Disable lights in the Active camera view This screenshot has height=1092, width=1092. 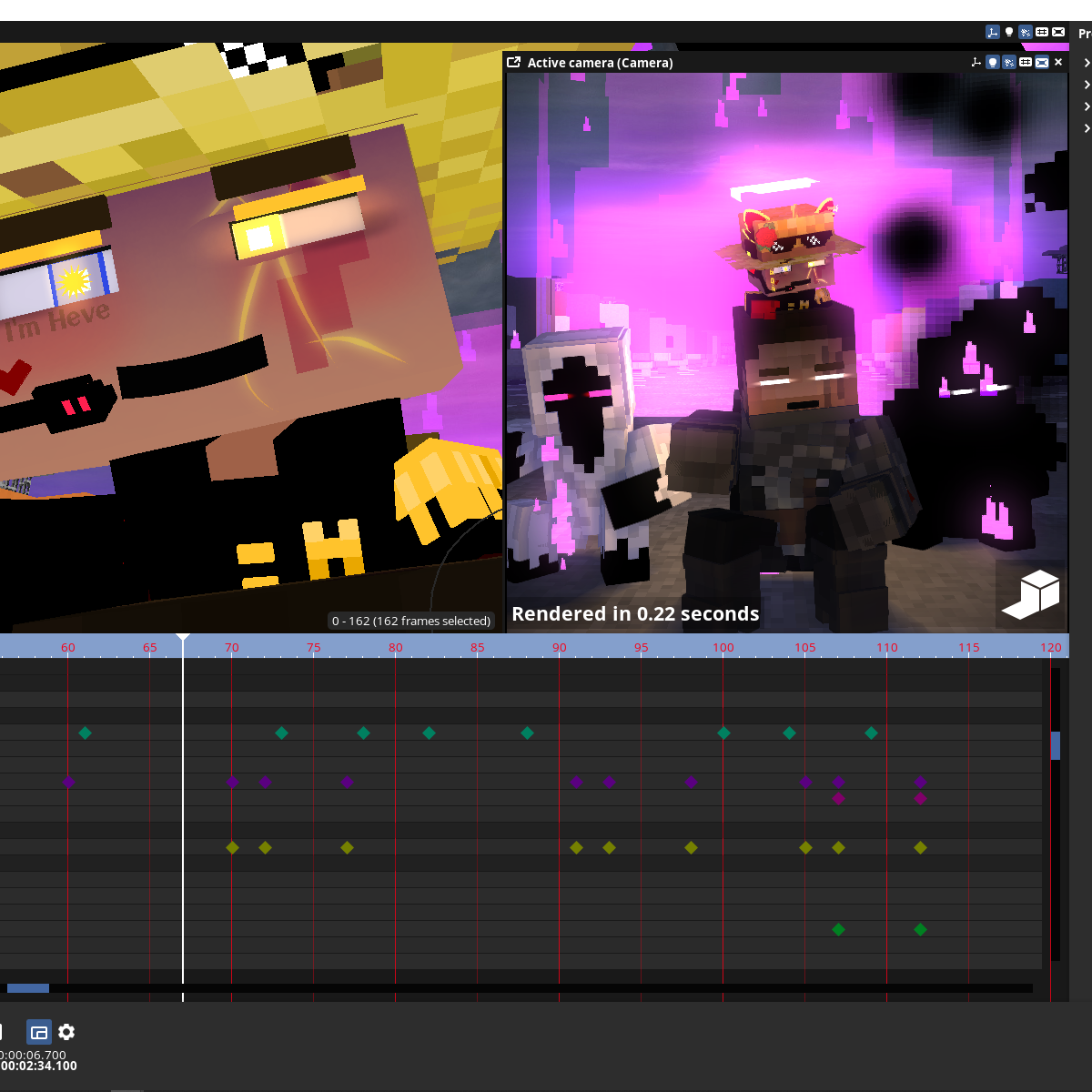pos(993,63)
